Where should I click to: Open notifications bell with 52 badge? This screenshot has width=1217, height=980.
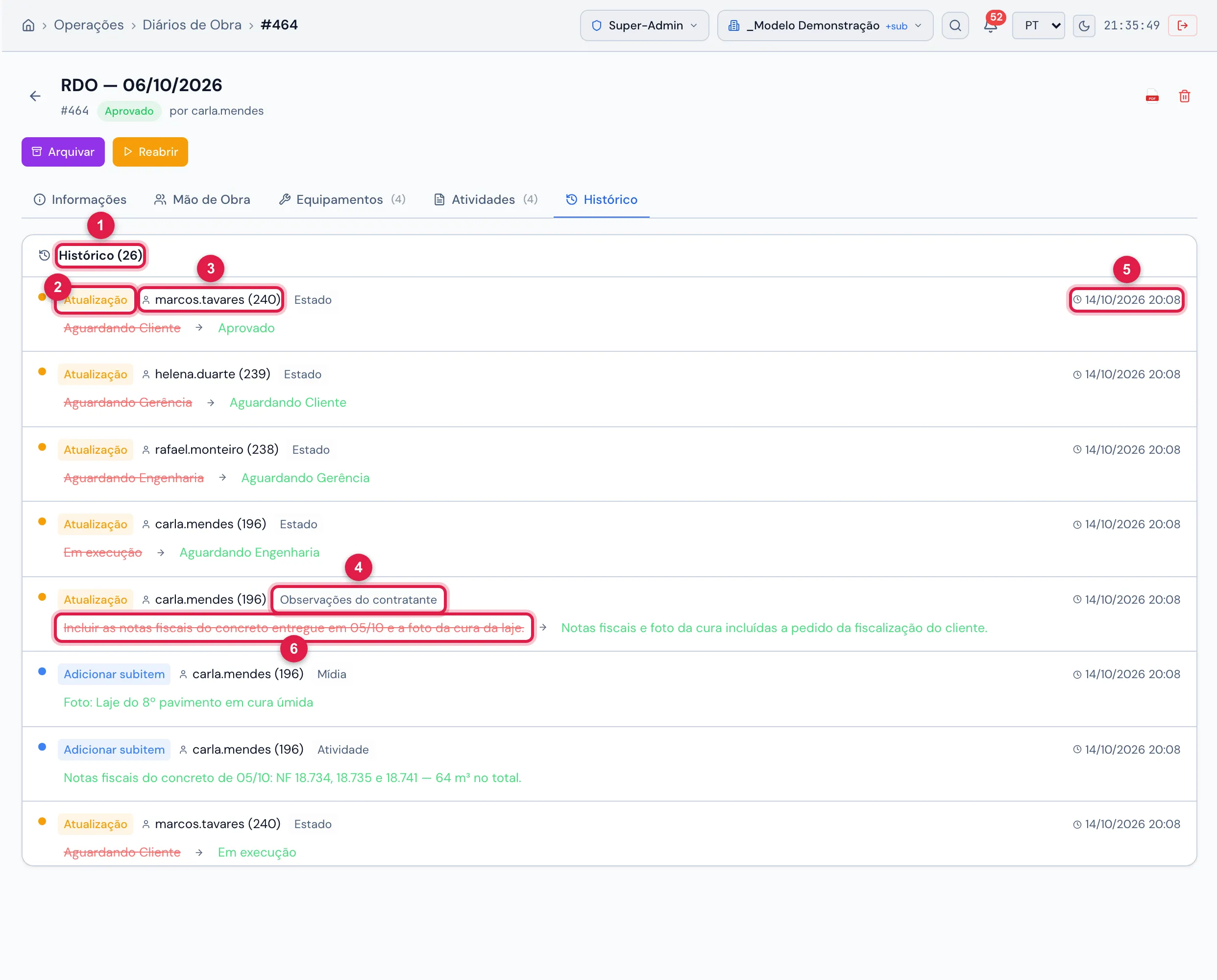[991, 25]
